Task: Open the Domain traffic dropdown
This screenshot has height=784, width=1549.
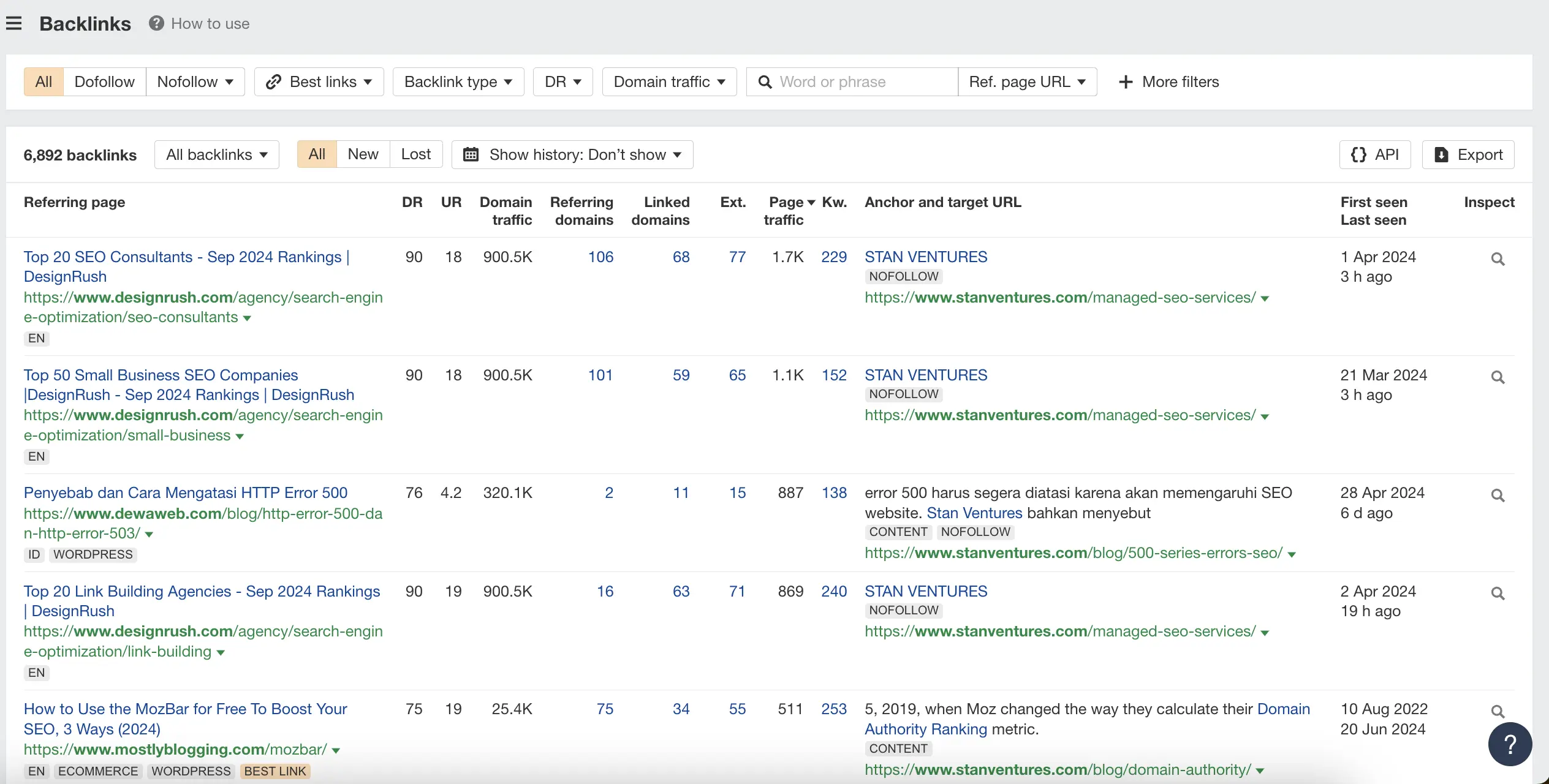Action: [x=669, y=82]
